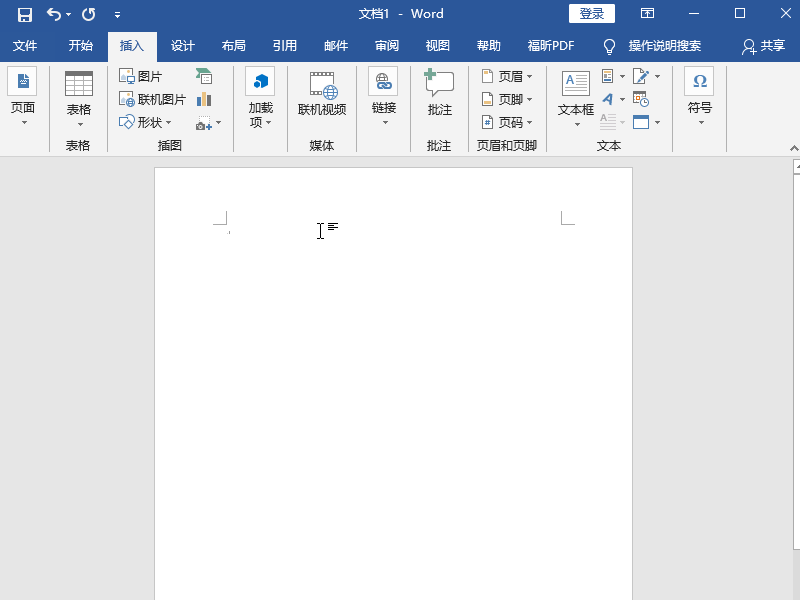This screenshot has height=600, width=800.
Task: Insert a SmartArt graphic
Action: tap(204, 76)
